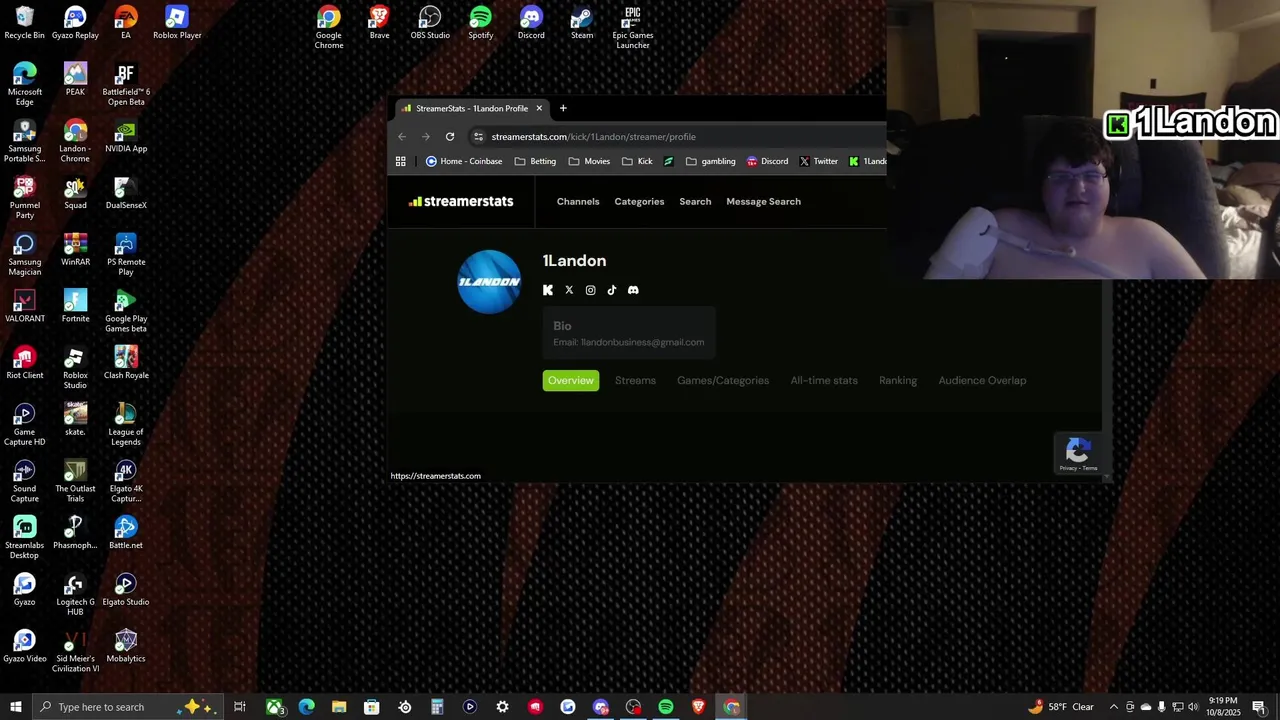Open the Twitter bookmark
Viewport: 1280px width, 720px height.
coord(818,161)
